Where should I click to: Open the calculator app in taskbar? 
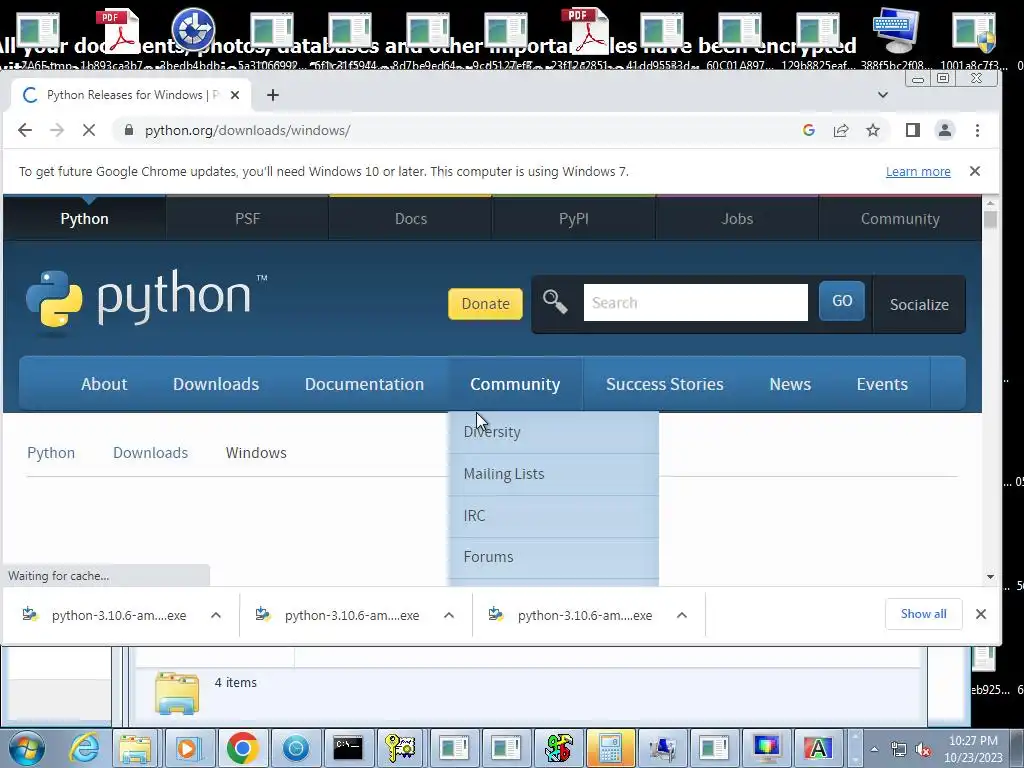[611, 748]
